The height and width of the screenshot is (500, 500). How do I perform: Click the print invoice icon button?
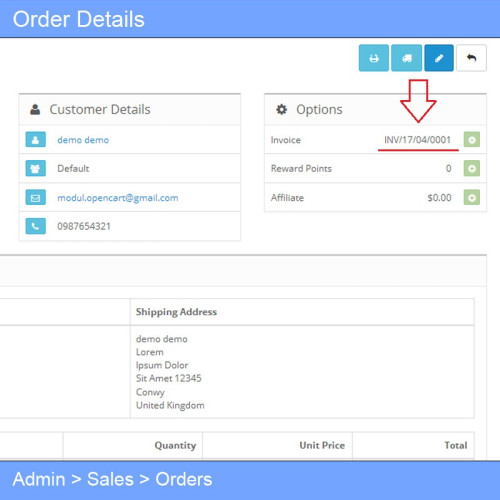point(374,58)
